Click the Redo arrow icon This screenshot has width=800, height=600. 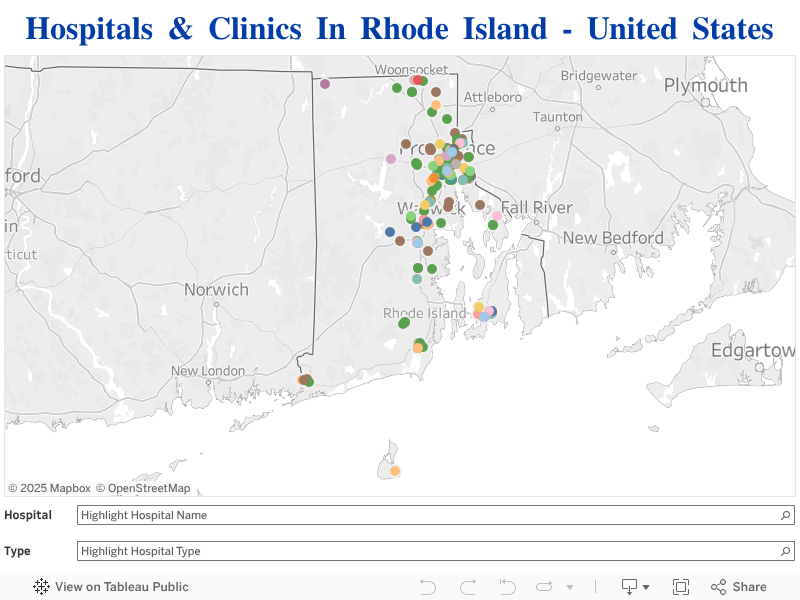coord(468,587)
